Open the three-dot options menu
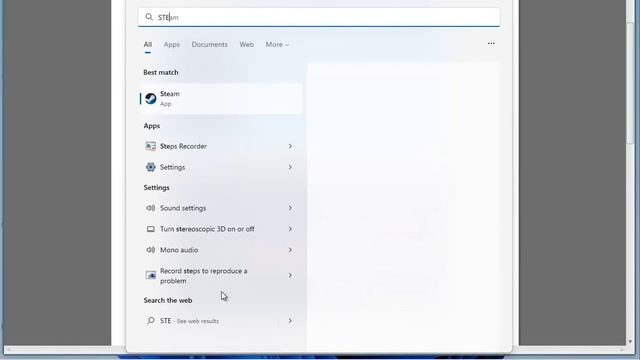 tap(491, 43)
